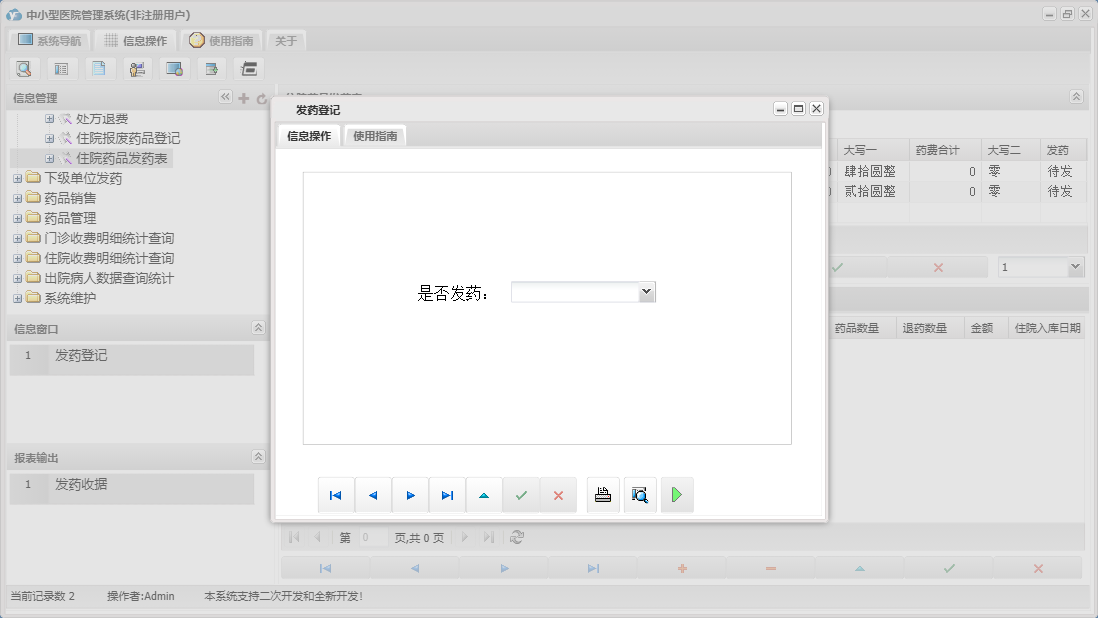The width and height of the screenshot is (1098, 618).
Task: Open the 系统导航 menu
Action: coord(48,41)
